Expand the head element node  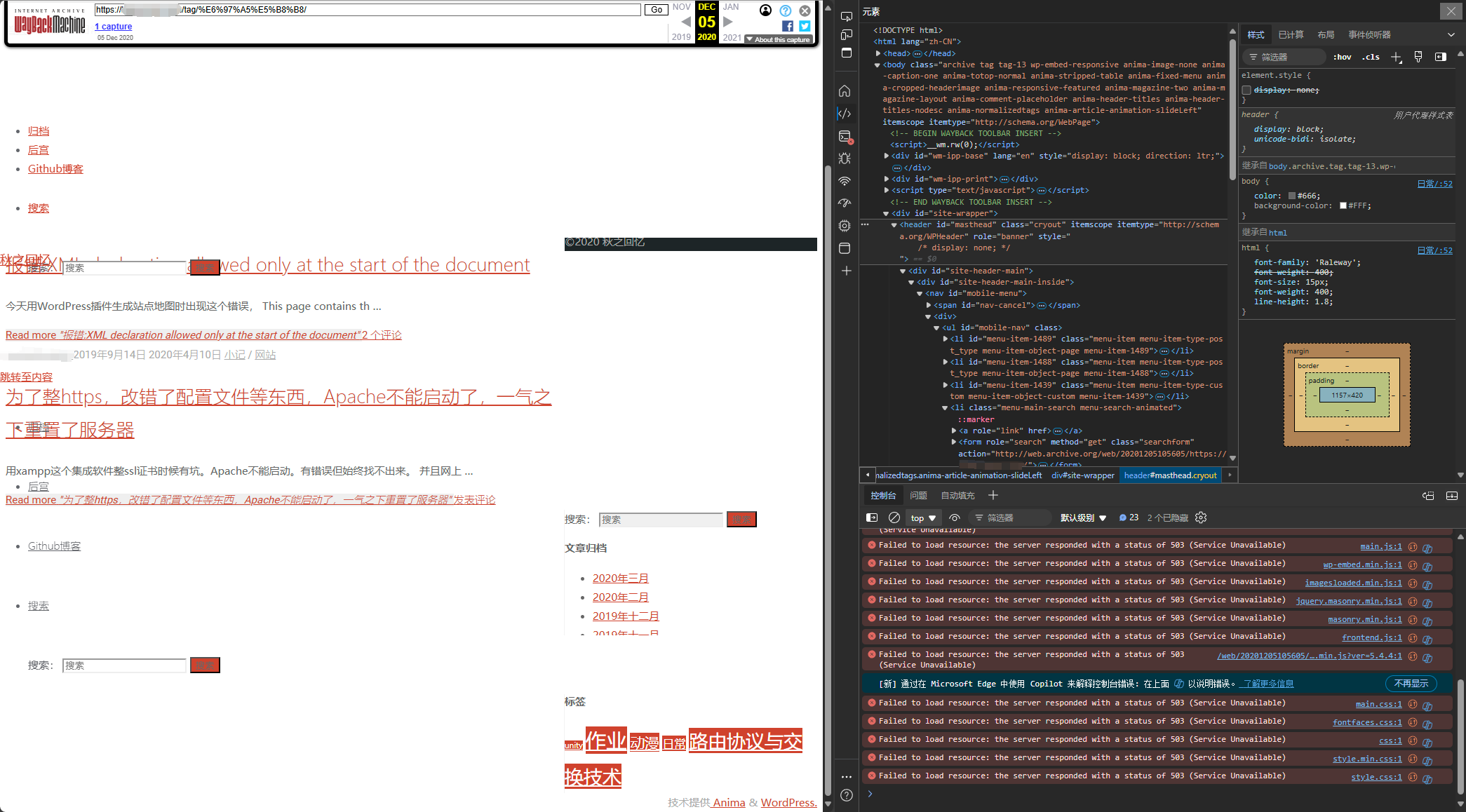click(x=877, y=53)
